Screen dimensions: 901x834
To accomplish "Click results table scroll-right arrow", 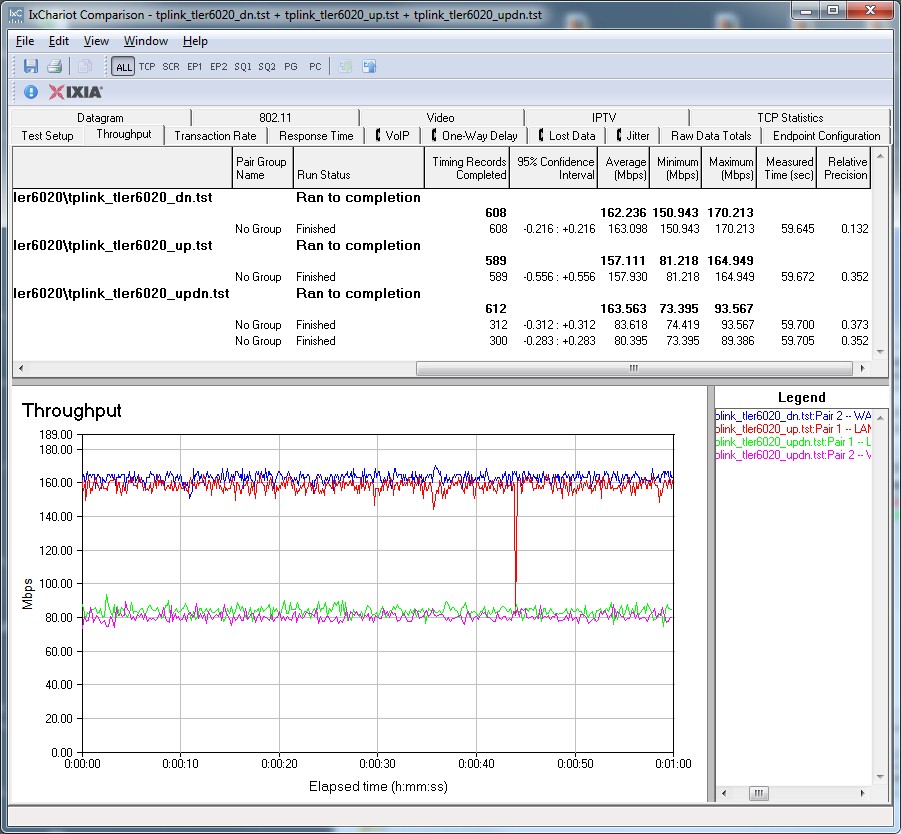I will pyautogui.click(x=862, y=368).
